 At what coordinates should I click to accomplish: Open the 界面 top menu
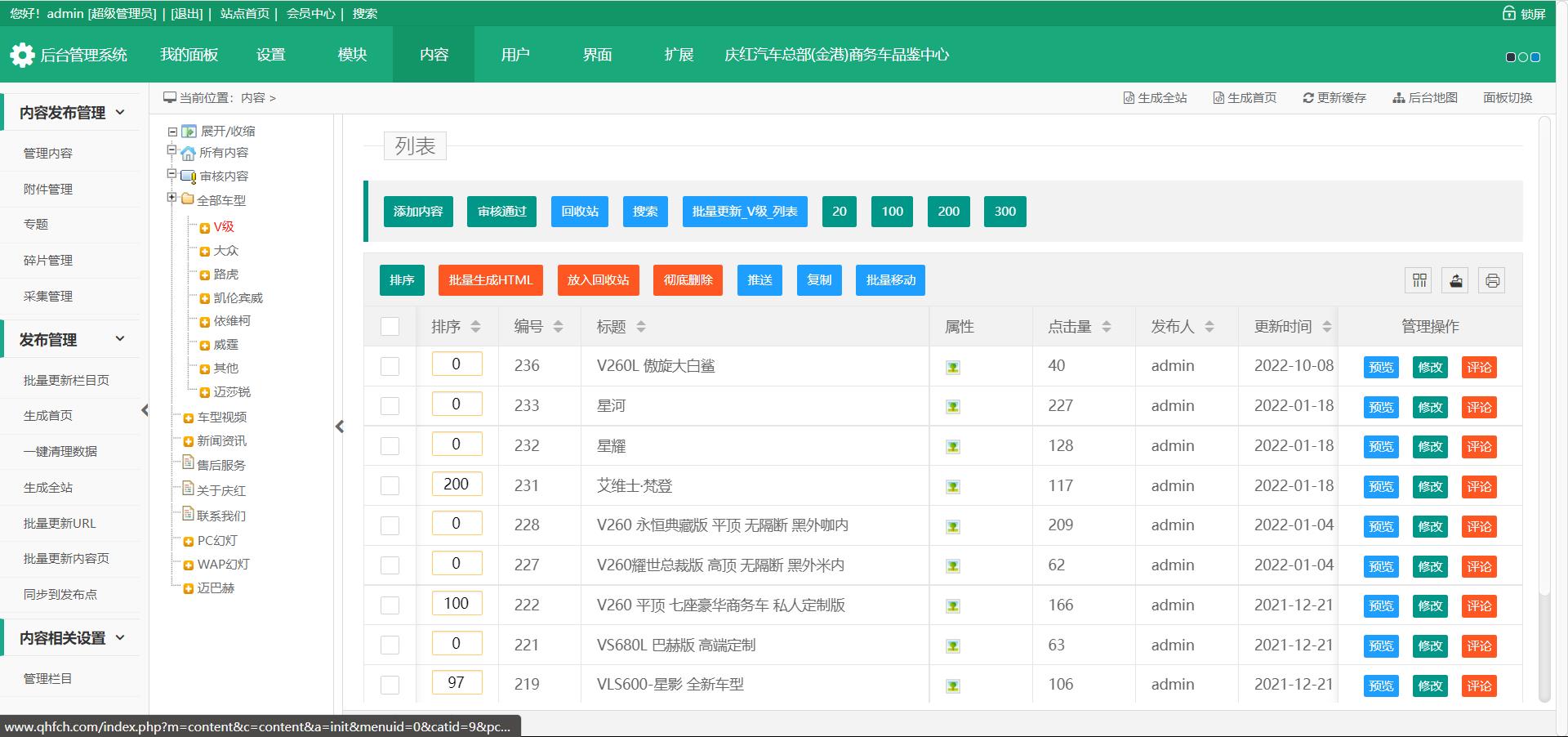pos(597,55)
